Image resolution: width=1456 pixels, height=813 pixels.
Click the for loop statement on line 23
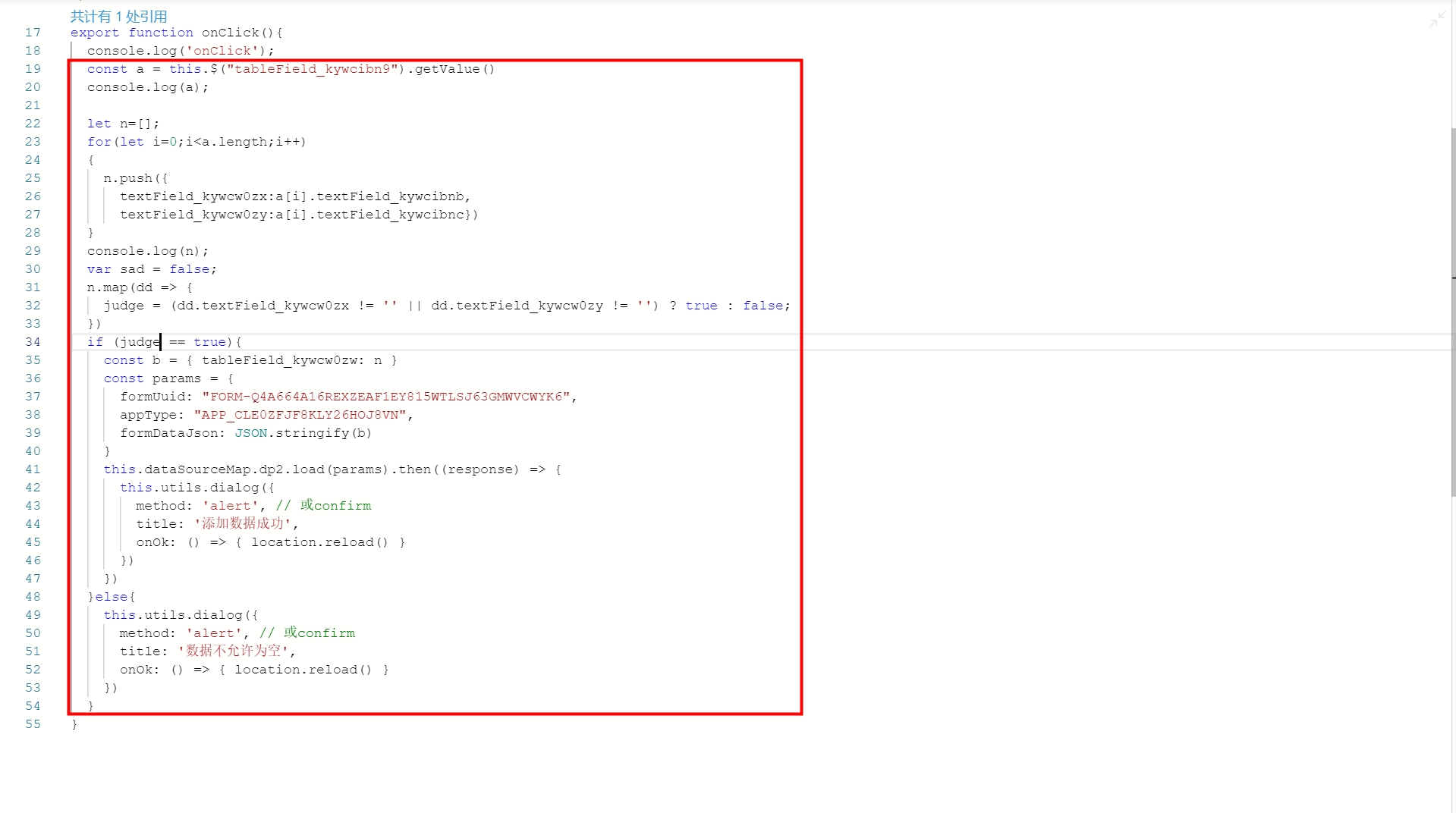197,142
